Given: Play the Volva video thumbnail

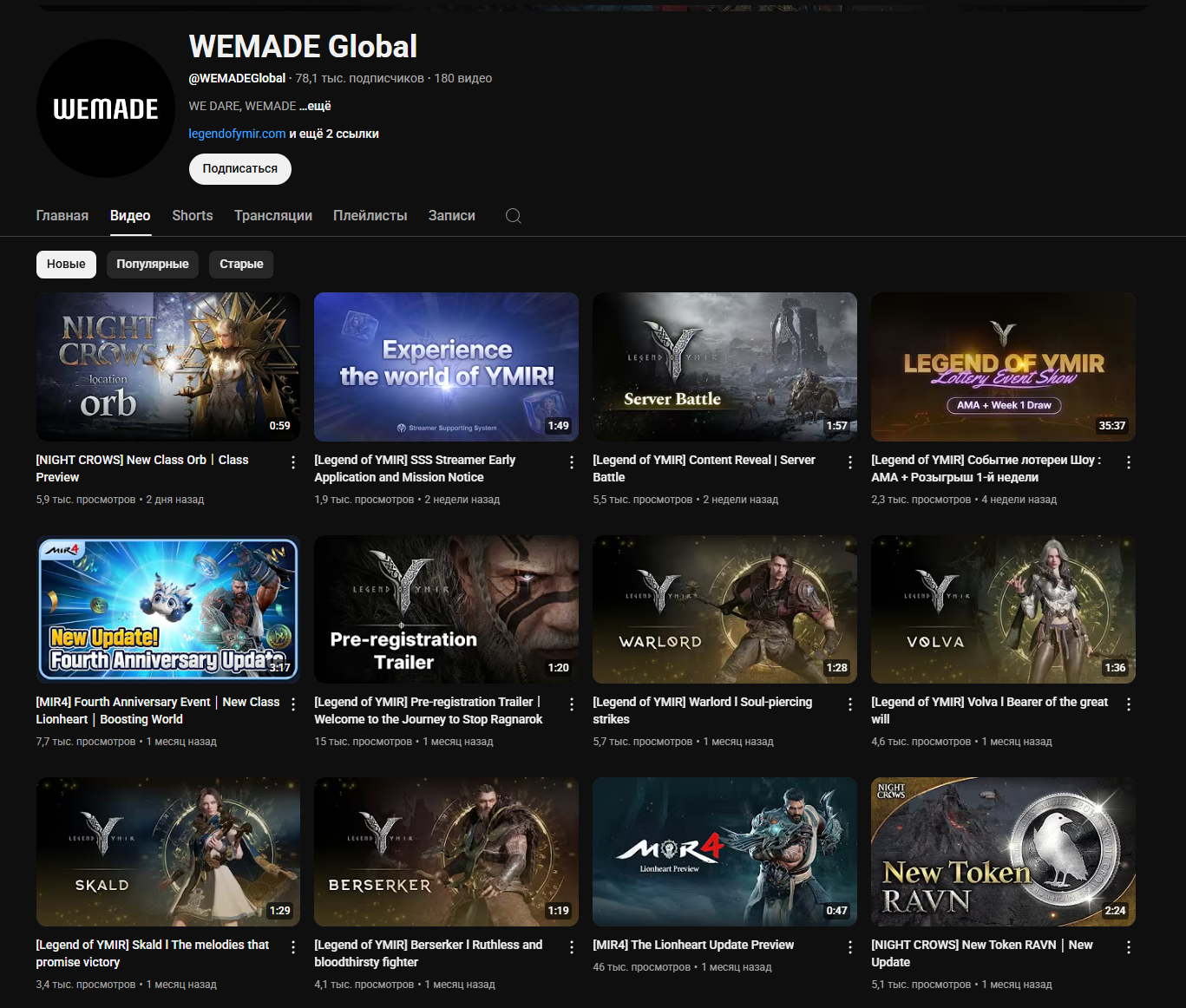Looking at the screenshot, I should (1003, 609).
